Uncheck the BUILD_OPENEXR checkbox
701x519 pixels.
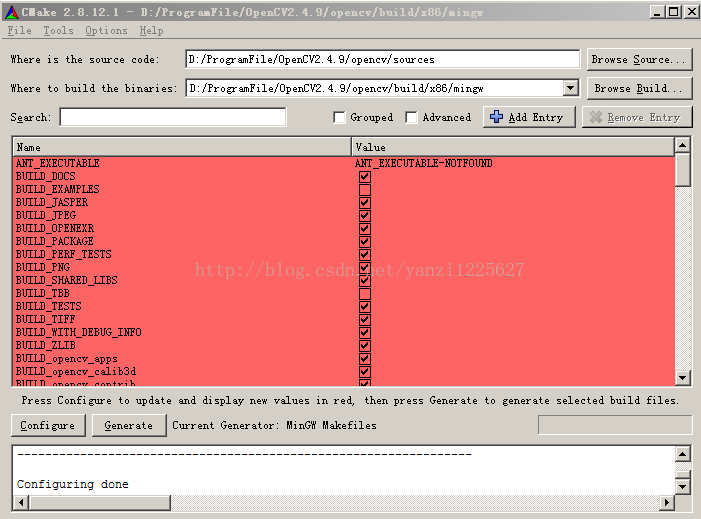coord(365,228)
